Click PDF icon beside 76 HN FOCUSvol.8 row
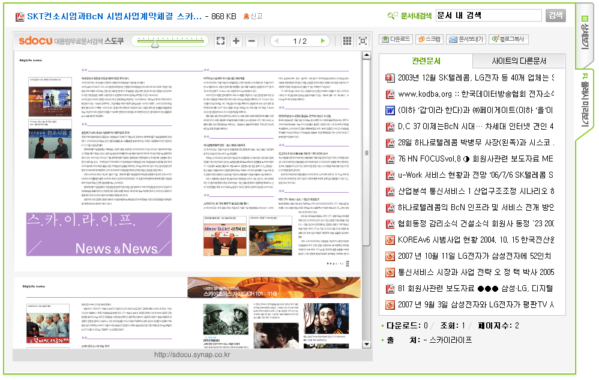 390,159
